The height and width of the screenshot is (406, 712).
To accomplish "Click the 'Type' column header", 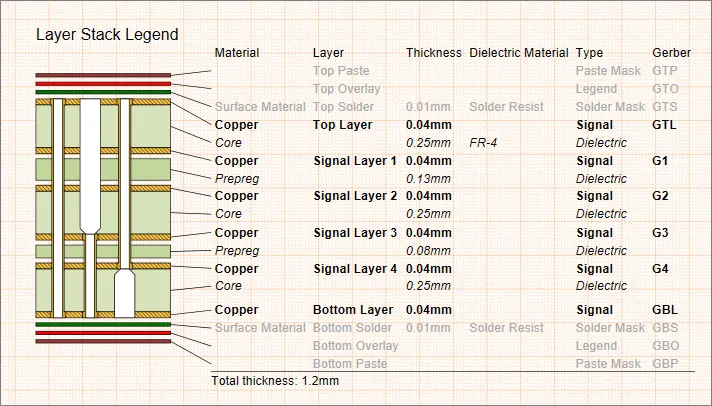I will (x=589, y=53).
